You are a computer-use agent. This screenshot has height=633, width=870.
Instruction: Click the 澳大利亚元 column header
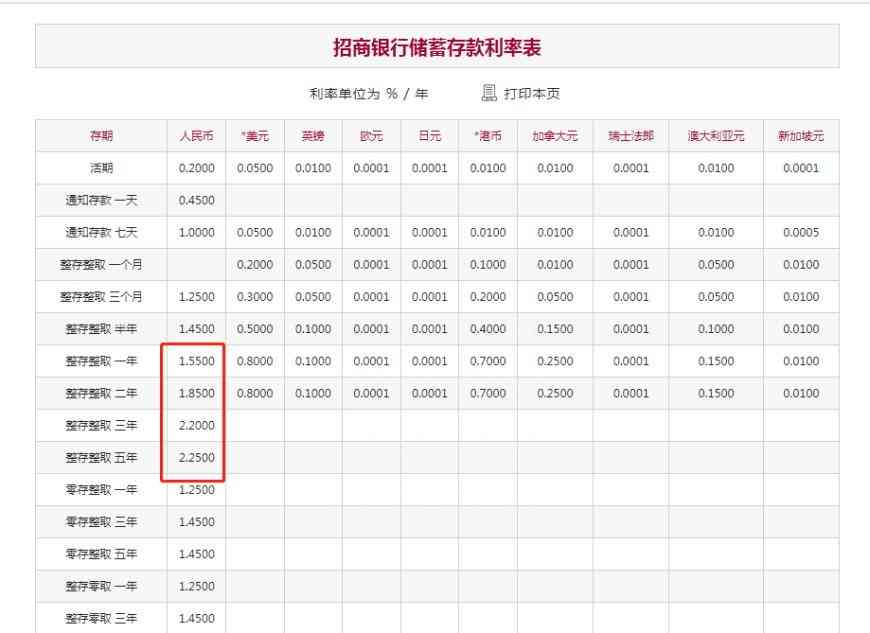point(716,136)
